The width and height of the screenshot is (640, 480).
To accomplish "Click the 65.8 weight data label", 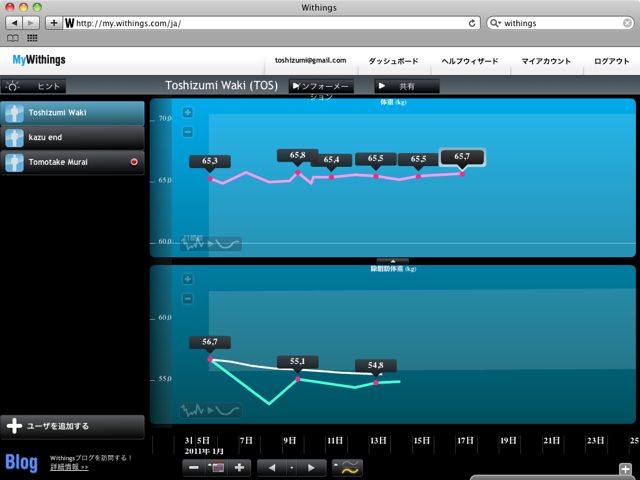I will click(298, 155).
